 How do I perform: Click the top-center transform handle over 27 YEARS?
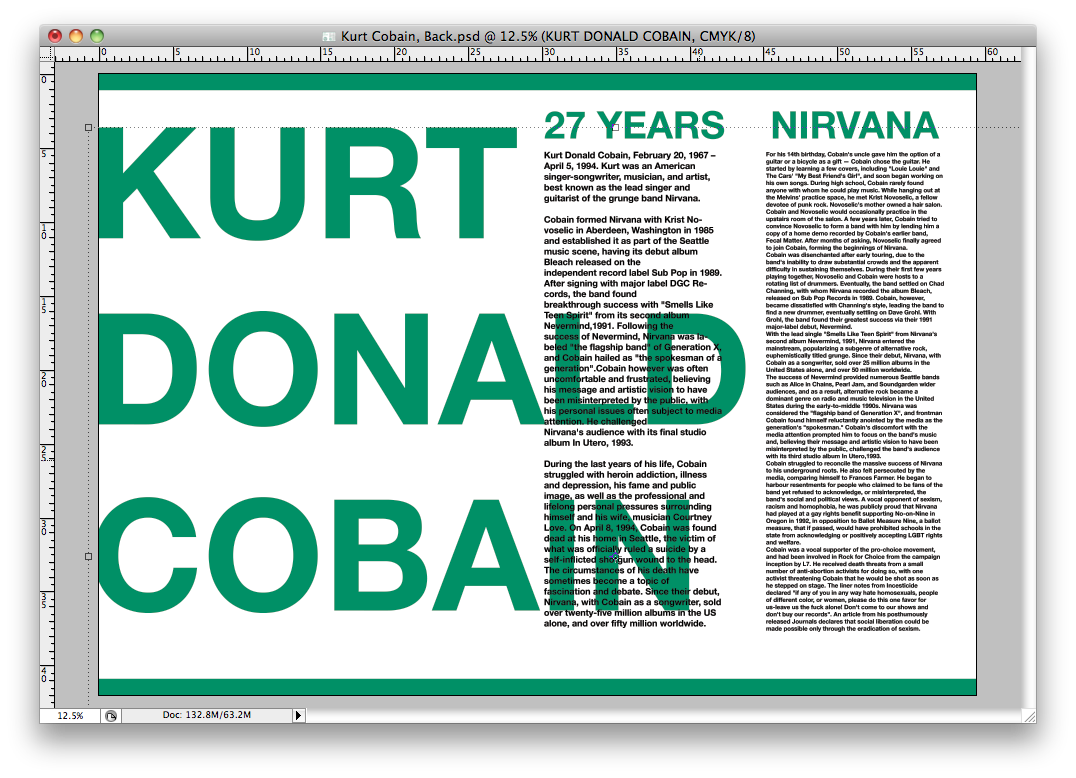click(616, 128)
